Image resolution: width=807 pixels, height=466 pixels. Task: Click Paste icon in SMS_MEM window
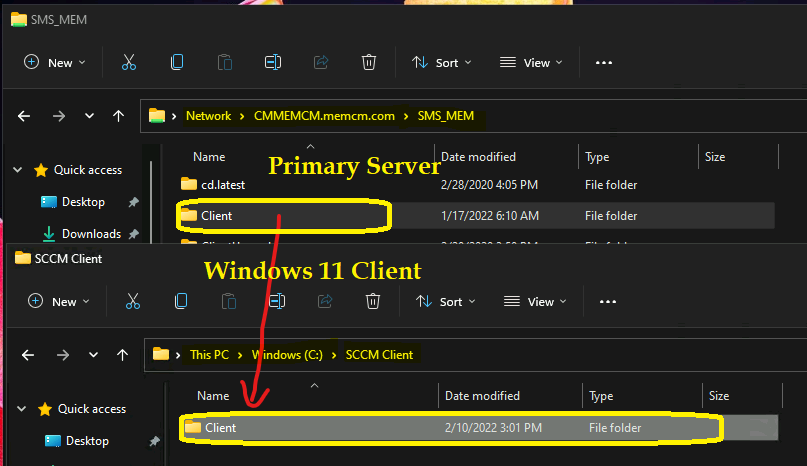pos(225,62)
